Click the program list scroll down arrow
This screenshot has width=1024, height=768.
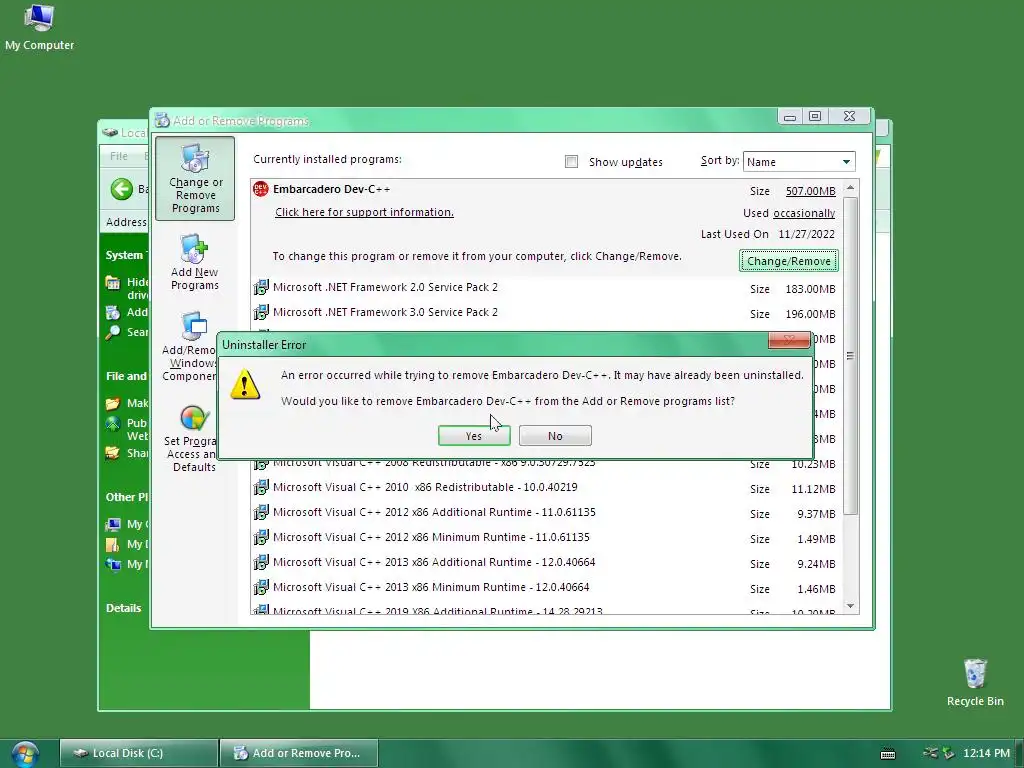850,605
